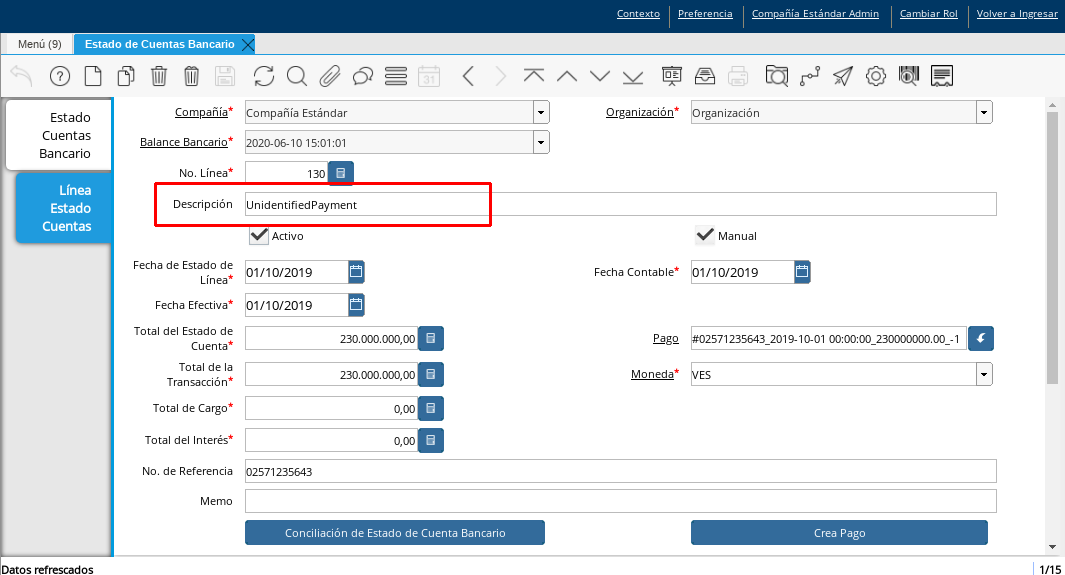
Task: Open record search with magnifier icon
Action: (x=297, y=76)
